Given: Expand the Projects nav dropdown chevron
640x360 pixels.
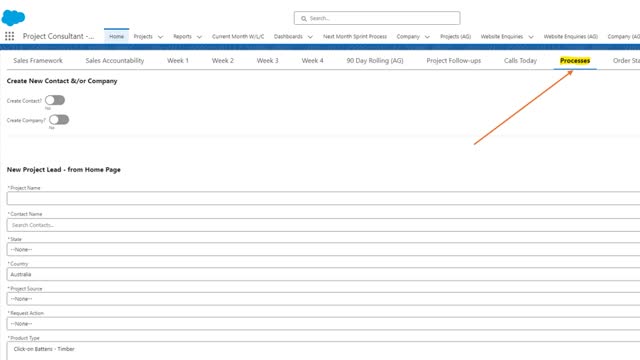Looking at the screenshot, I should (x=160, y=37).
